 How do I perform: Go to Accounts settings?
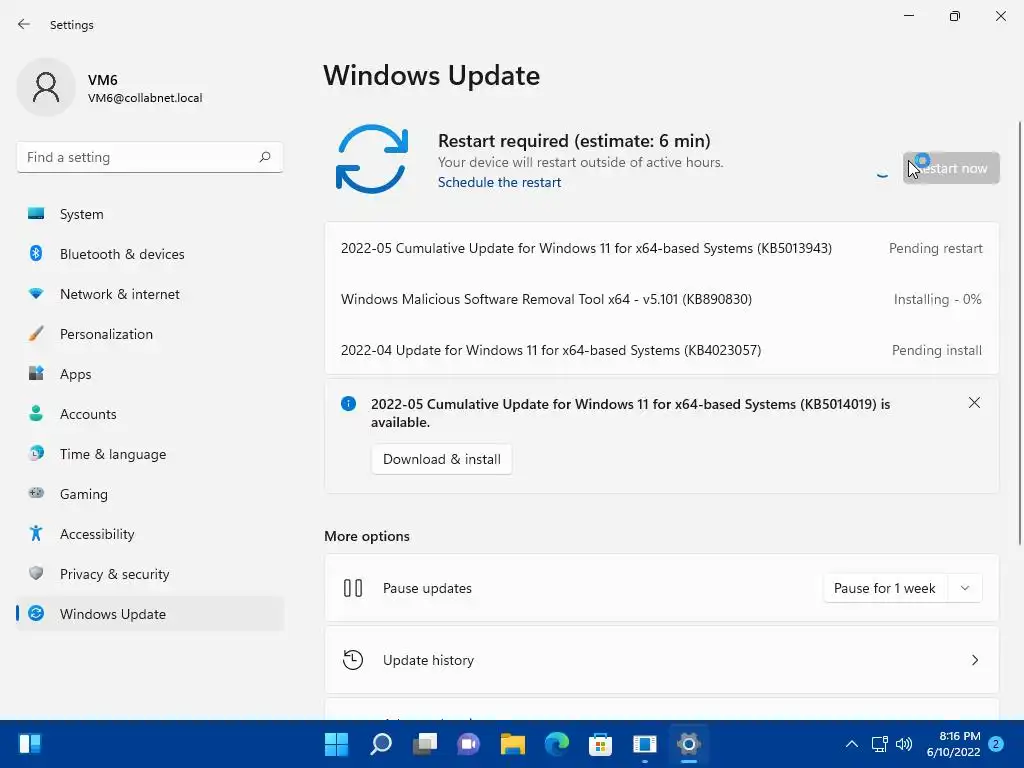coord(150,414)
